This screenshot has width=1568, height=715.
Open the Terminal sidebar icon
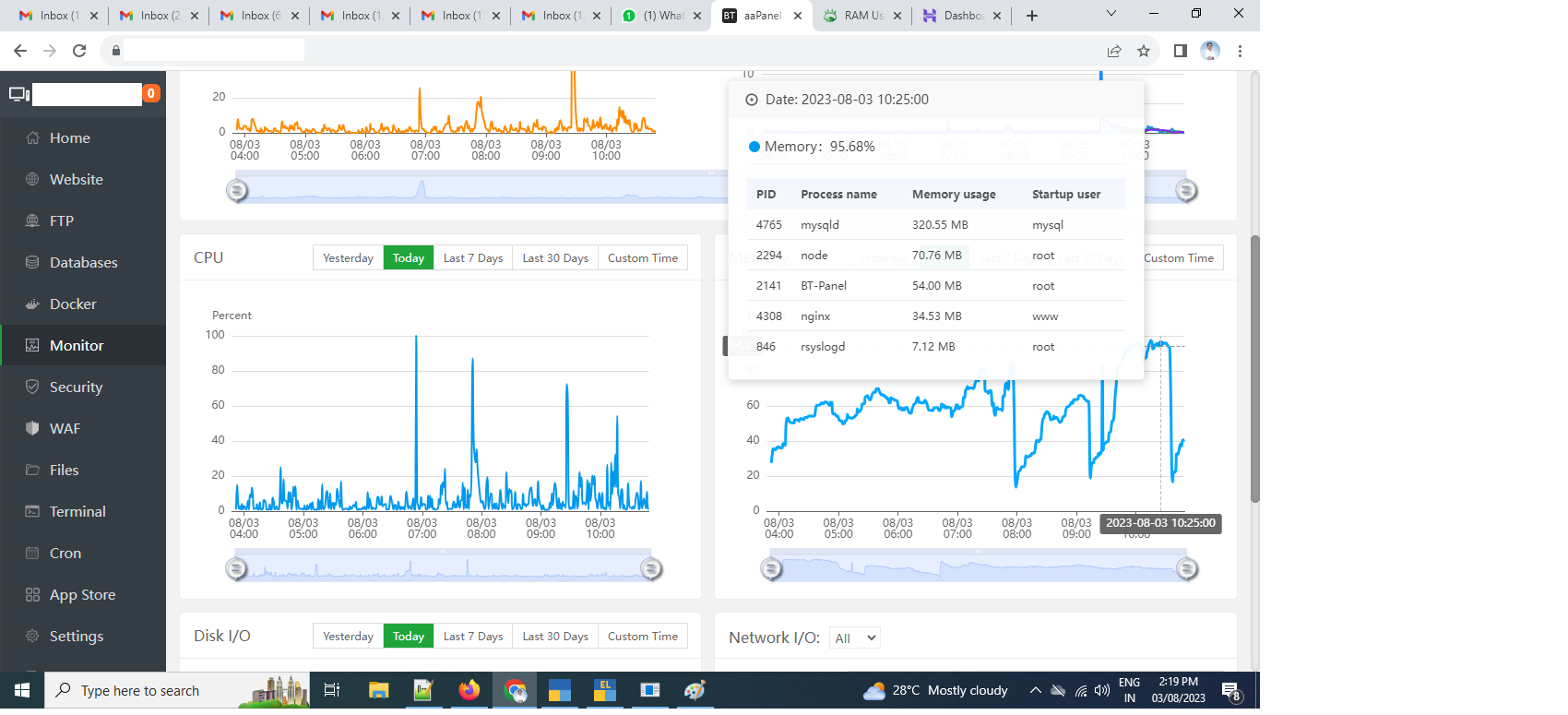coord(32,512)
